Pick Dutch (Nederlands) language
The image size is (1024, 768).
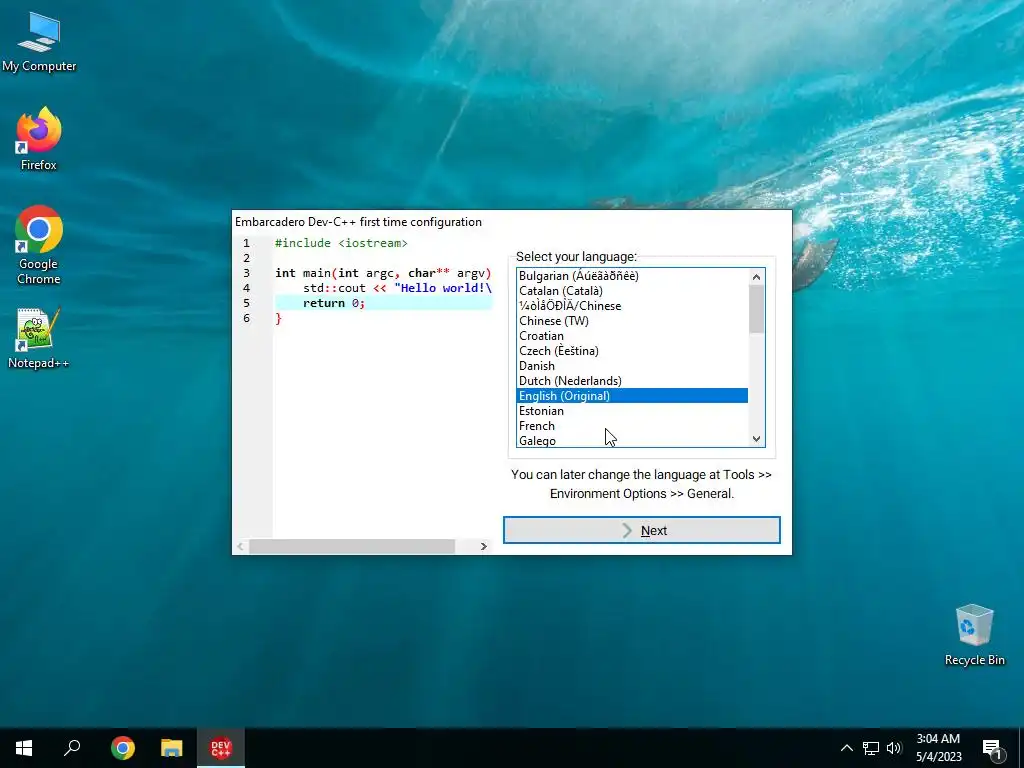click(x=632, y=381)
